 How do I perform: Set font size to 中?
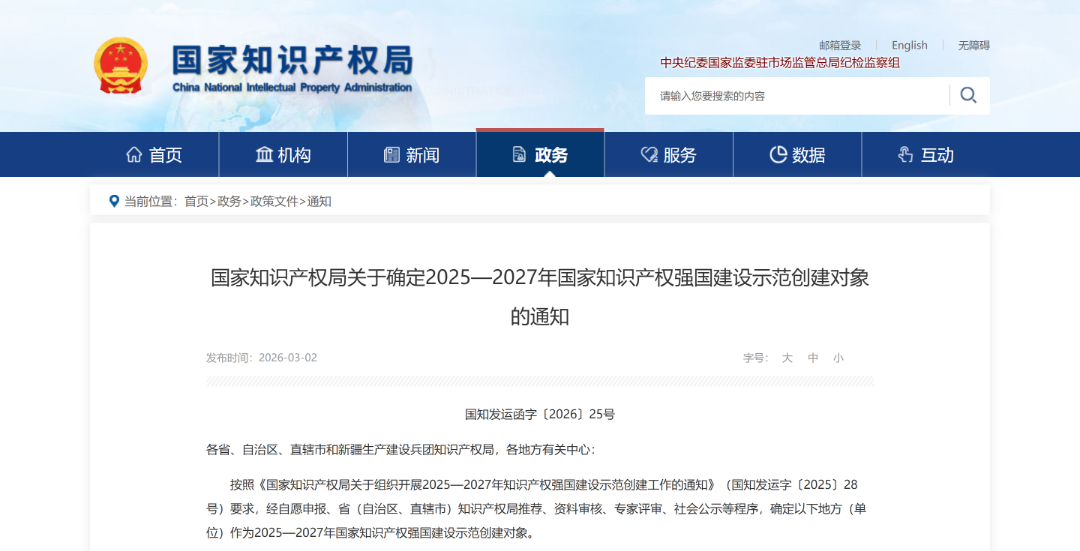(813, 358)
